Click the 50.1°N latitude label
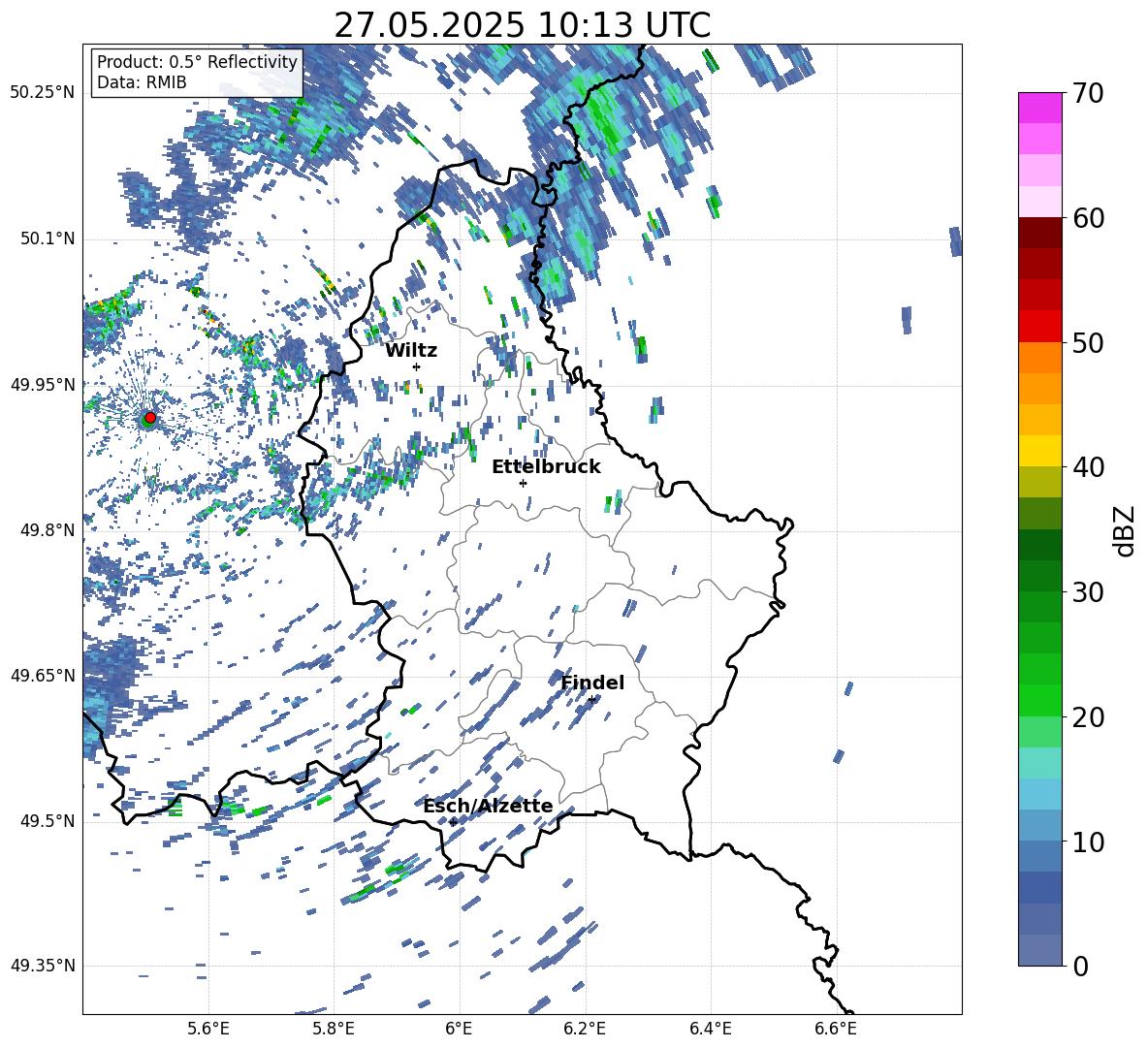 (47, 238)
